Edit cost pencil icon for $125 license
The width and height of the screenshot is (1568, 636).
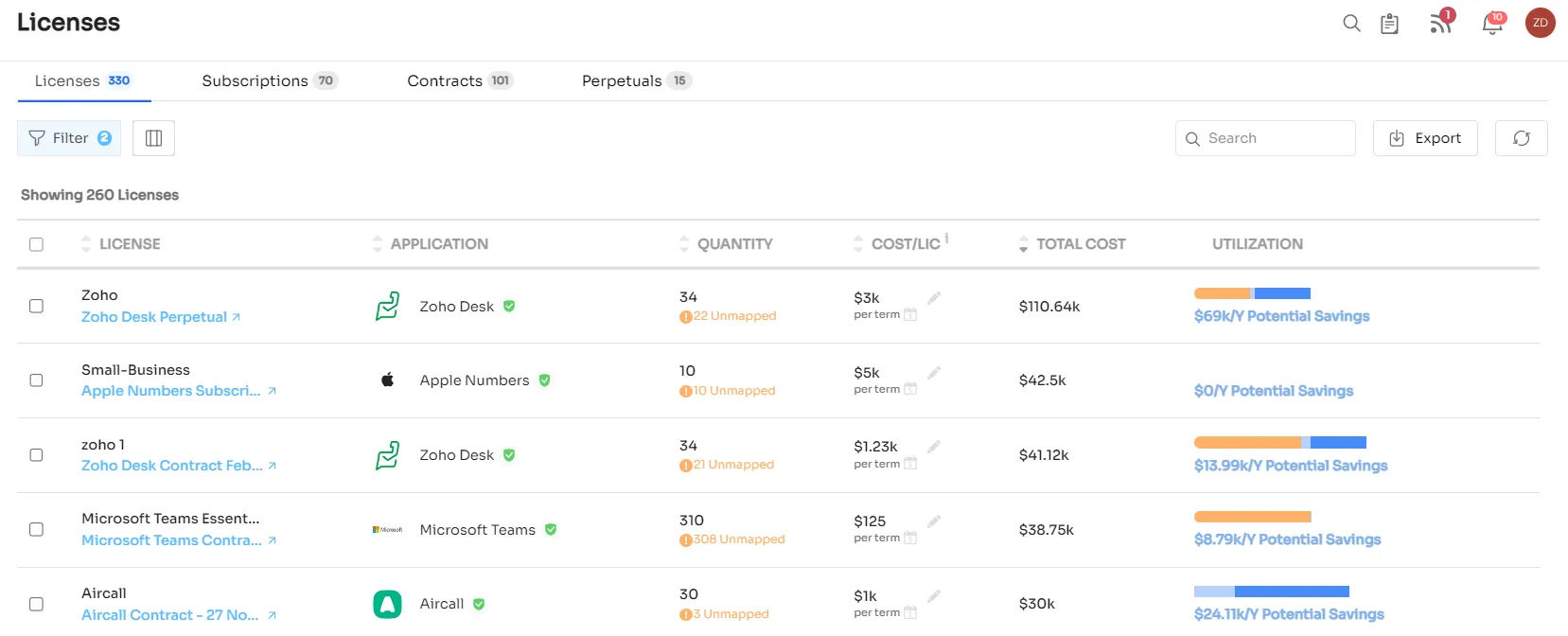click(934, 521)
